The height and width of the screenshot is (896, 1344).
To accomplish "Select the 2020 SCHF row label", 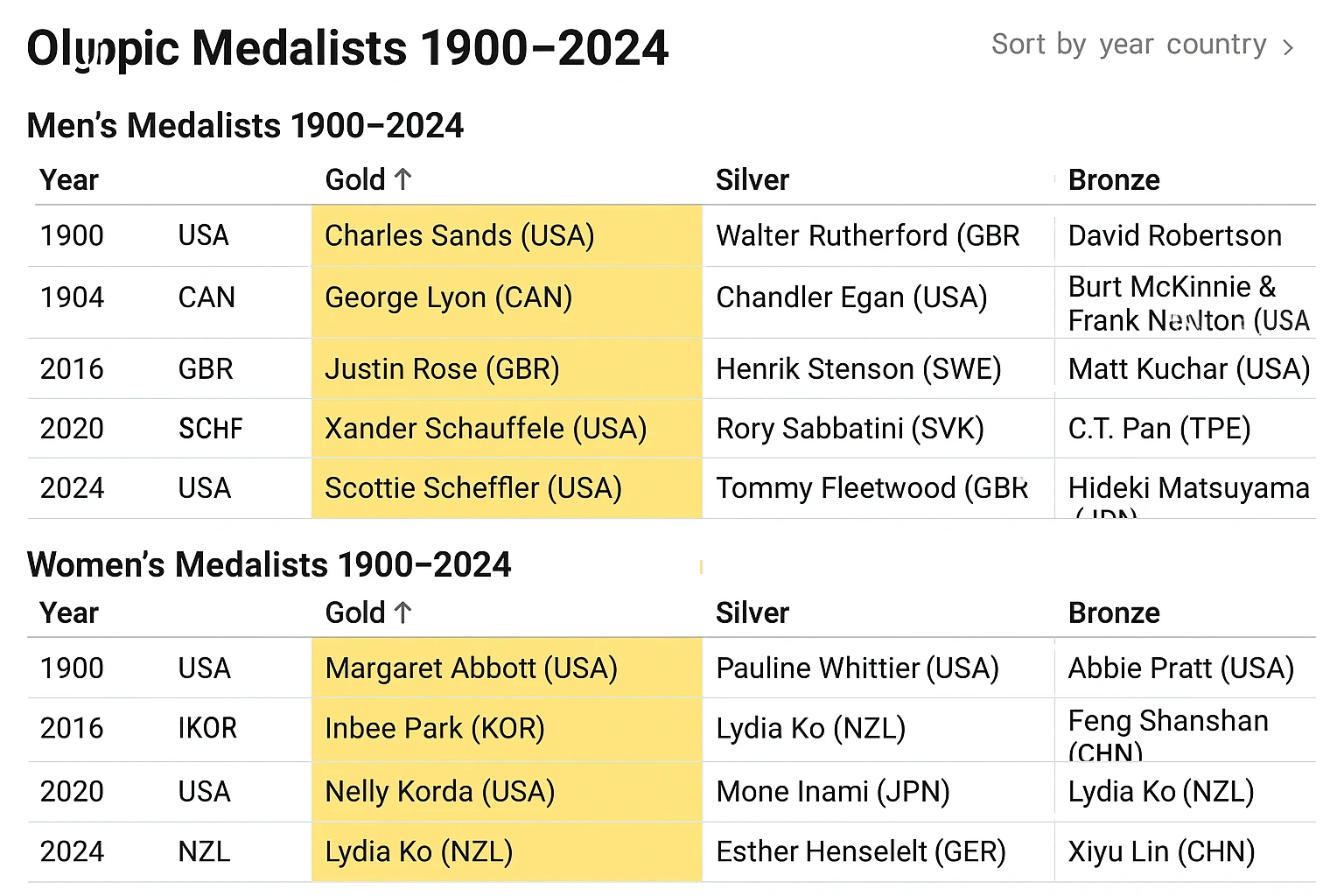I will point(213,429).
